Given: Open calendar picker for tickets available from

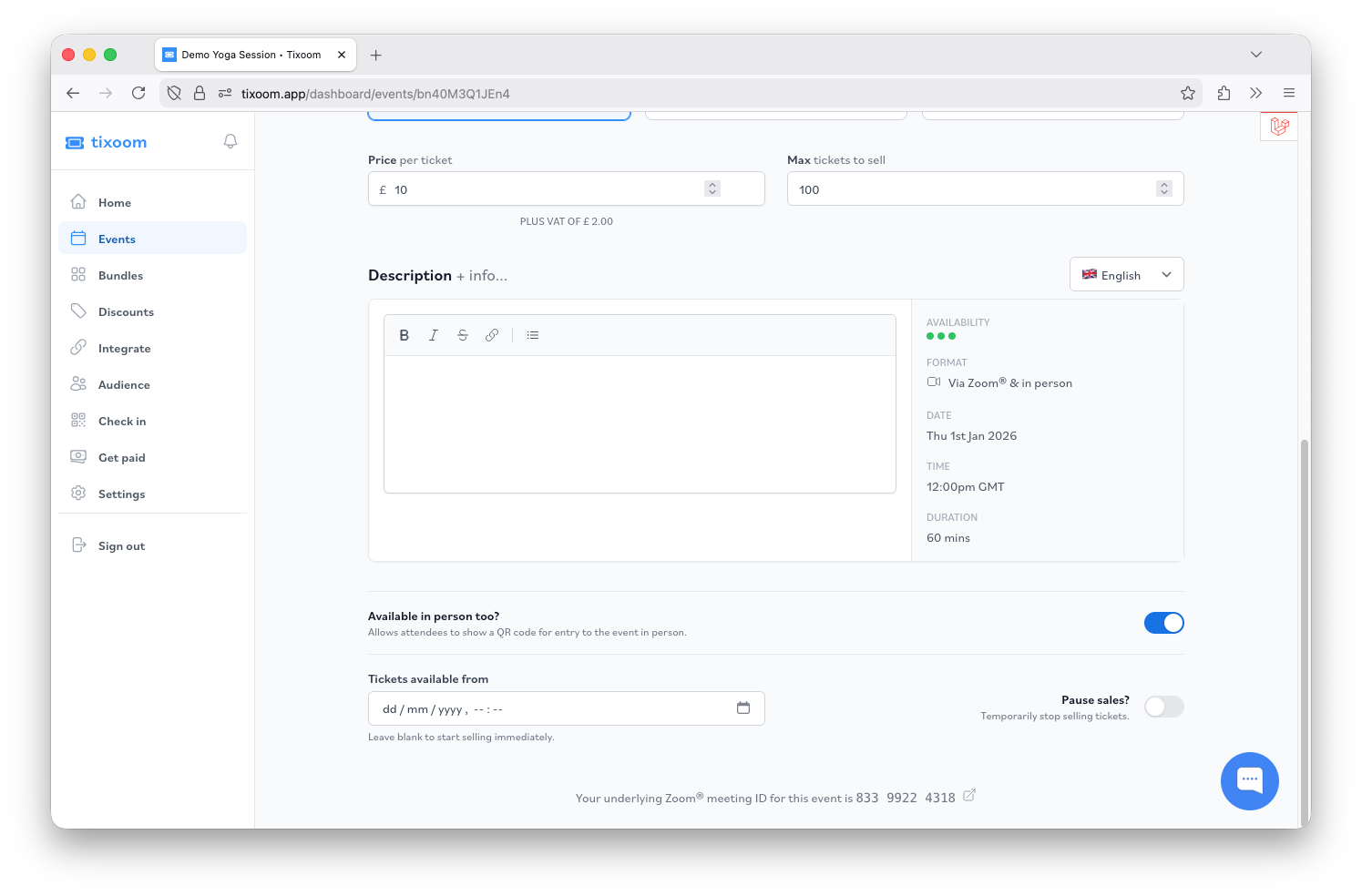Looking at the screenshot, I should 743,708.
